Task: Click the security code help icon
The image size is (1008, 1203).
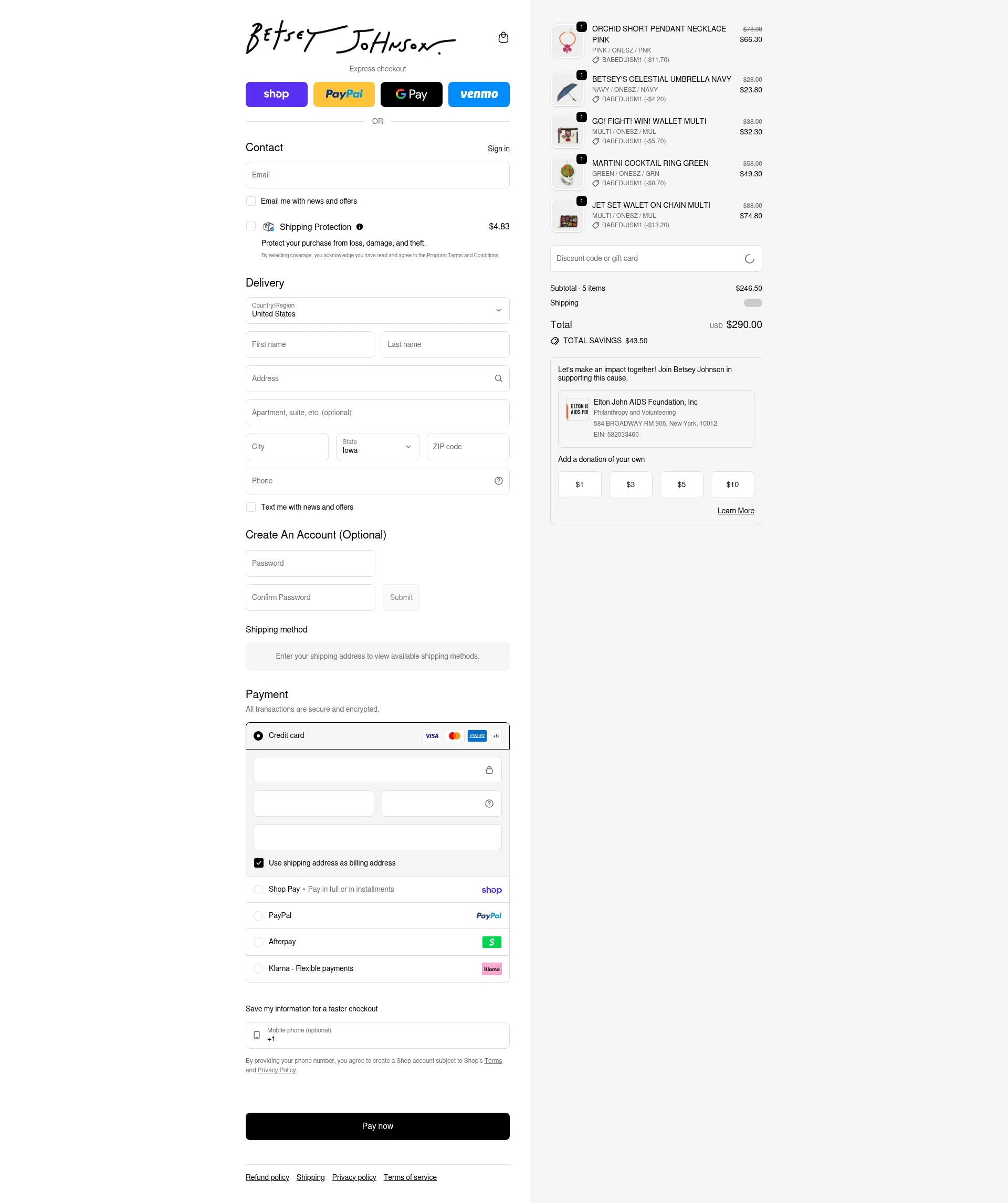Action: pos(489,804)
